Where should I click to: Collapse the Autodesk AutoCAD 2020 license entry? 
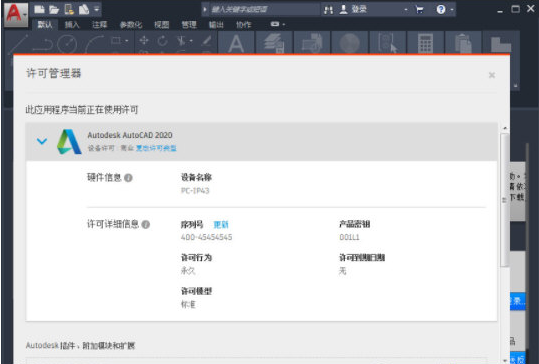coord(42,141)
